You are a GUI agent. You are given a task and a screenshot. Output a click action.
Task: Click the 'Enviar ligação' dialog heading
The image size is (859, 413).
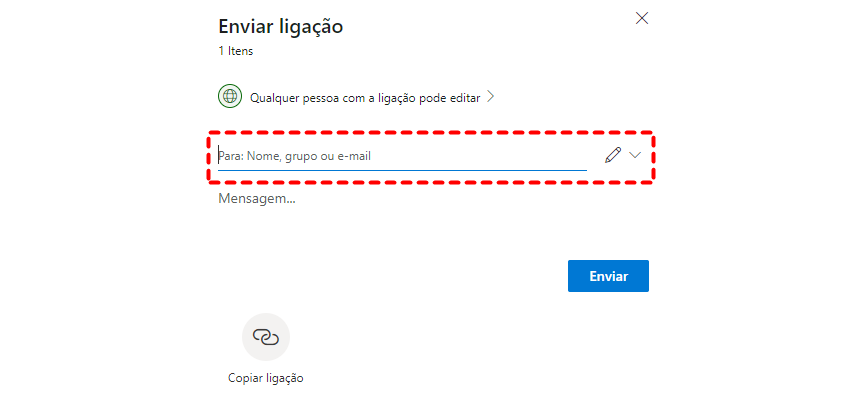coord(281,27)
